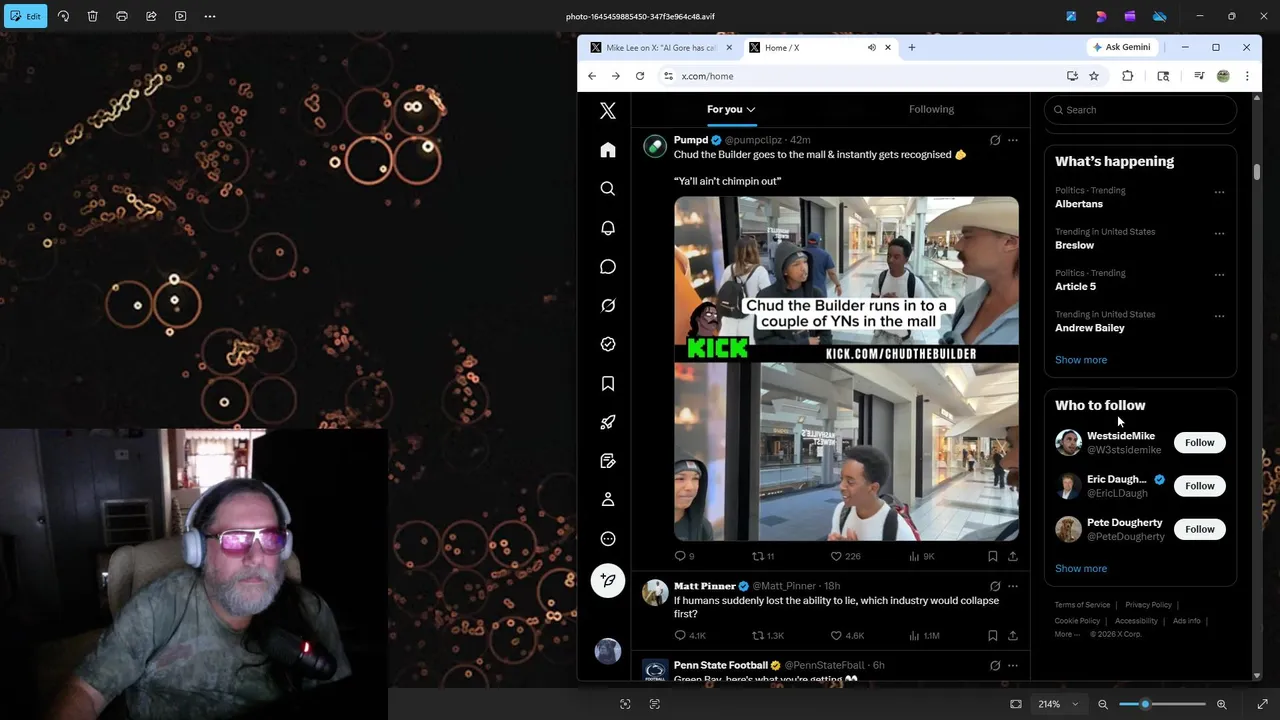Follow Pete Dougherty
The image size is (1280, 720).
(1199, 529)
